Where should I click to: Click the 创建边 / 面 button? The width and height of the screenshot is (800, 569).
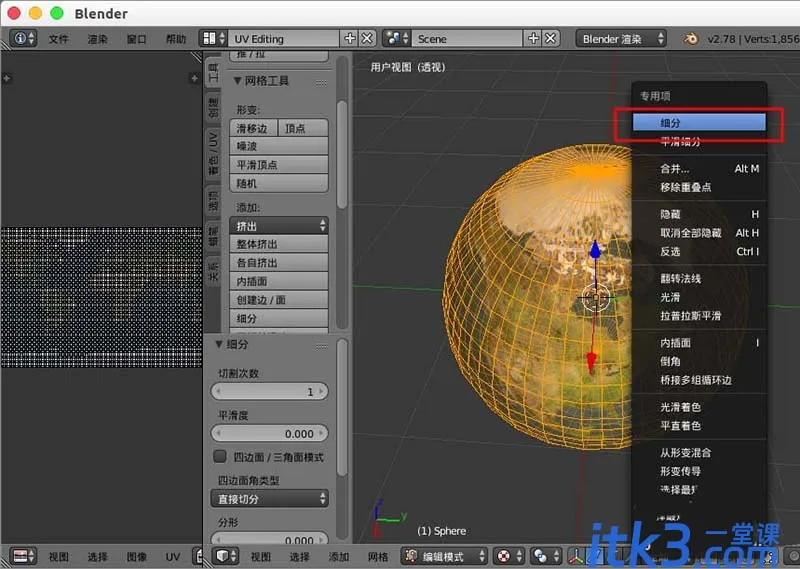click(x=279, y=300)
